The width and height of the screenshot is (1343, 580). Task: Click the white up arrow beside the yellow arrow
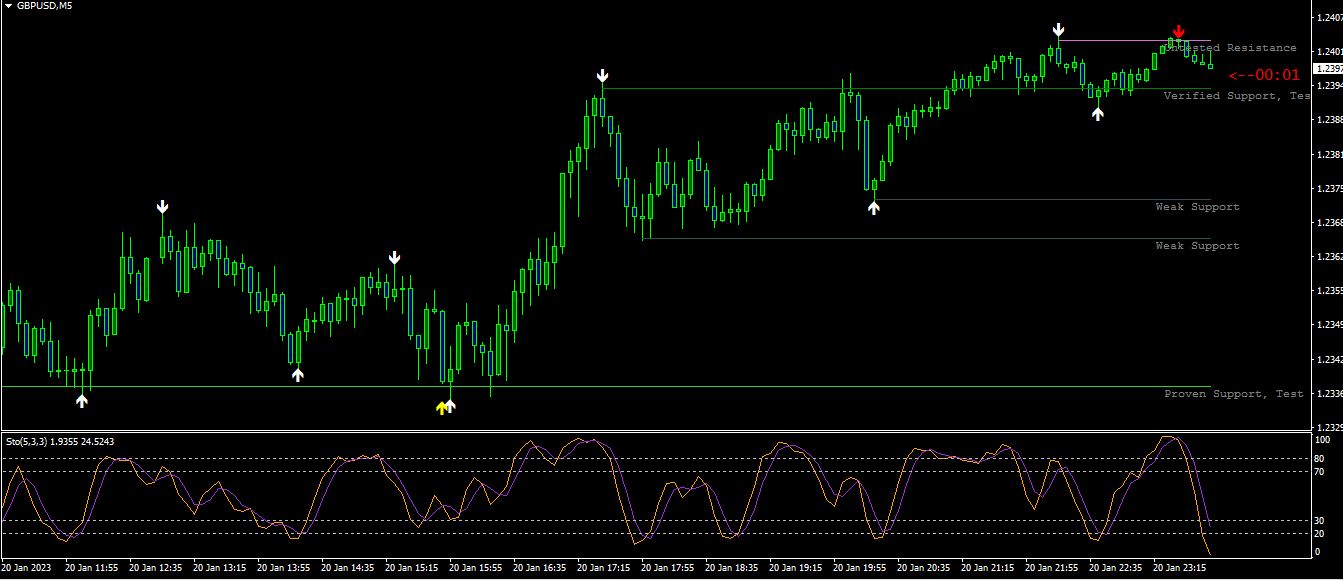(x=450, y=406)
